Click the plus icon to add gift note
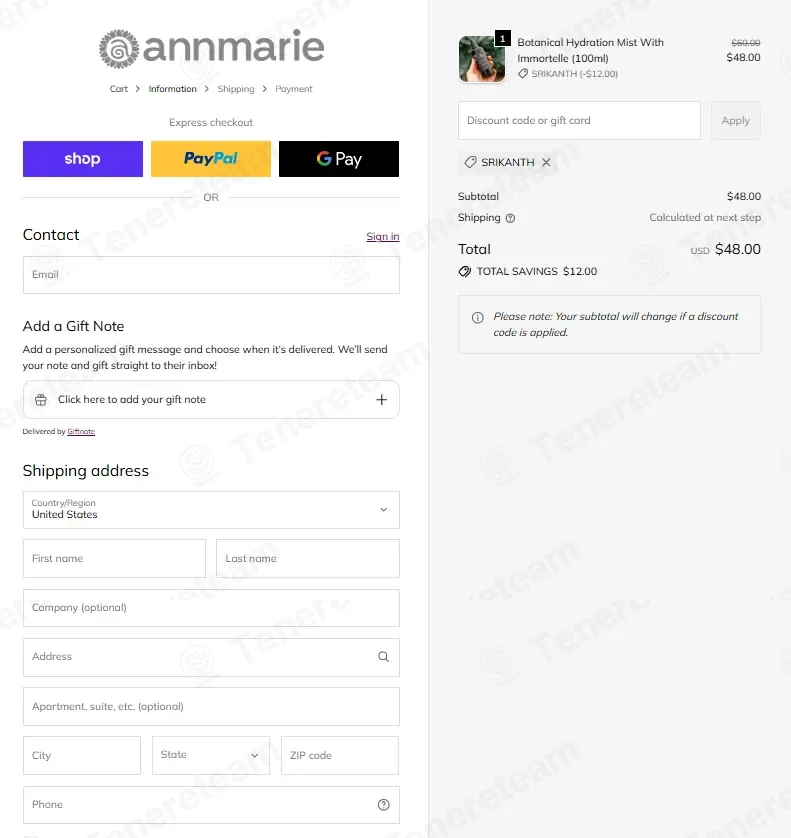791x838 pixels. point(382,400)
